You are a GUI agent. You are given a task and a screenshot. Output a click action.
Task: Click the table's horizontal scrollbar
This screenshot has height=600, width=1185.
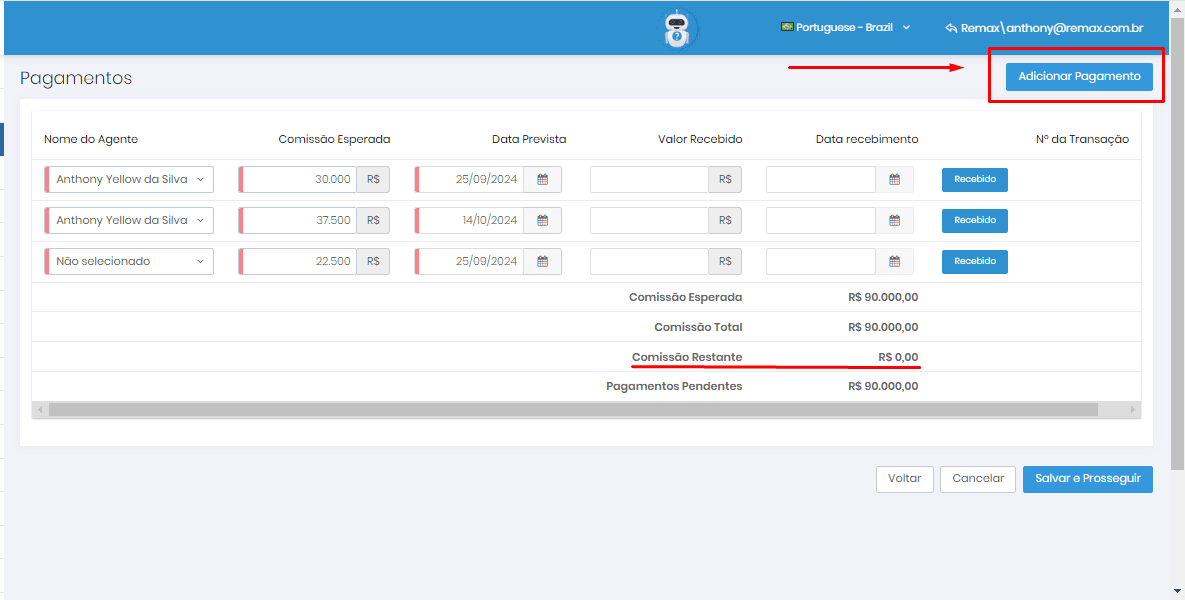(573, 410)
